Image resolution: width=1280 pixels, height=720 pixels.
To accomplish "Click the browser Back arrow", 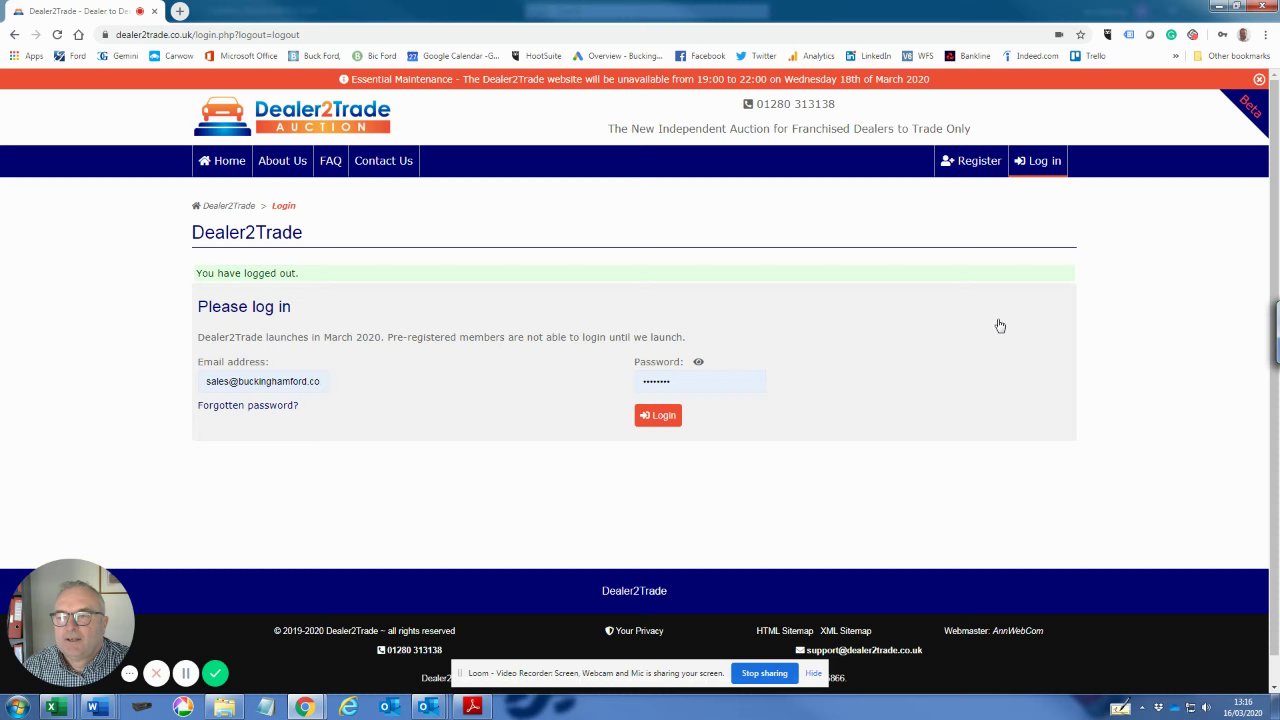I will click(14, 34).
